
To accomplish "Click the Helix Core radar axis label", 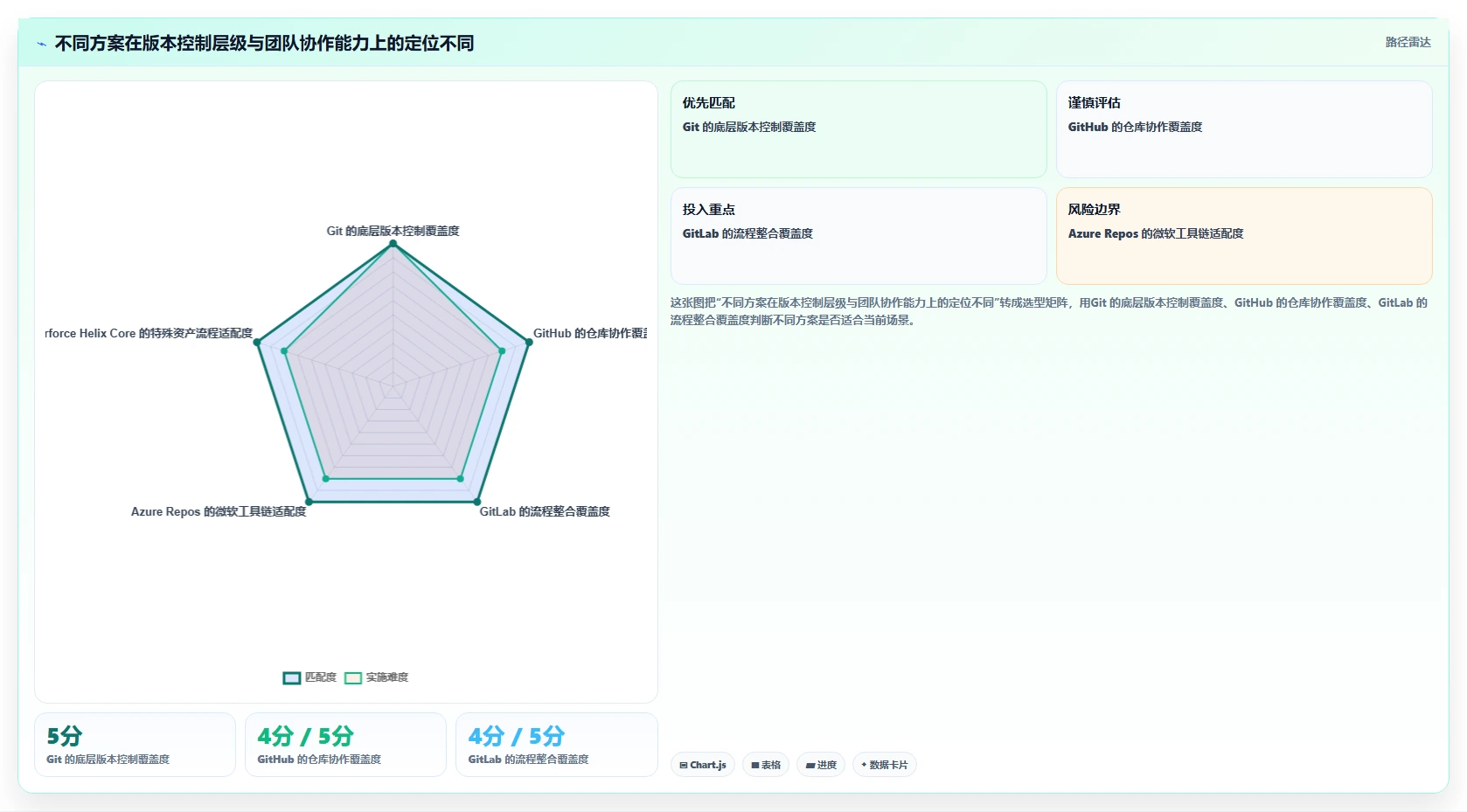I will point(149,333).
